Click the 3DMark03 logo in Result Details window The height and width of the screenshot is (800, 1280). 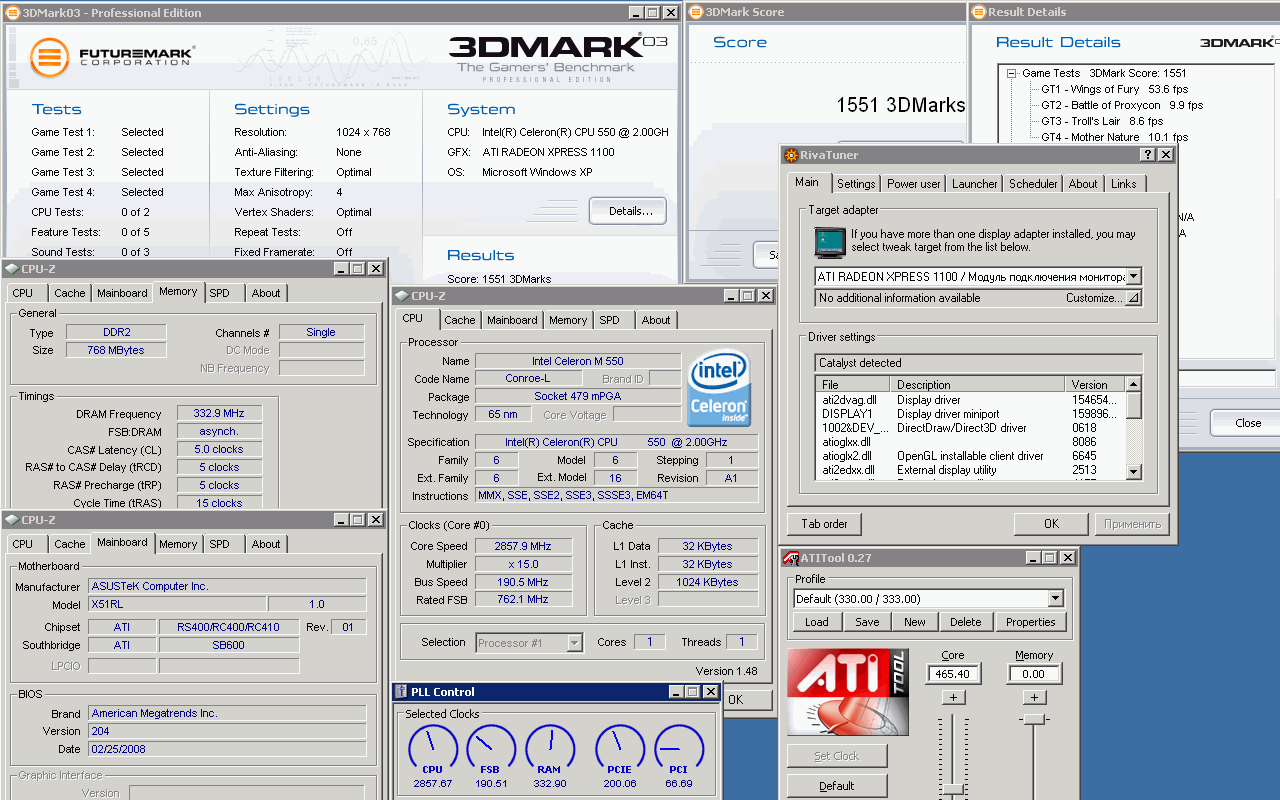[x=1240, y=42]
